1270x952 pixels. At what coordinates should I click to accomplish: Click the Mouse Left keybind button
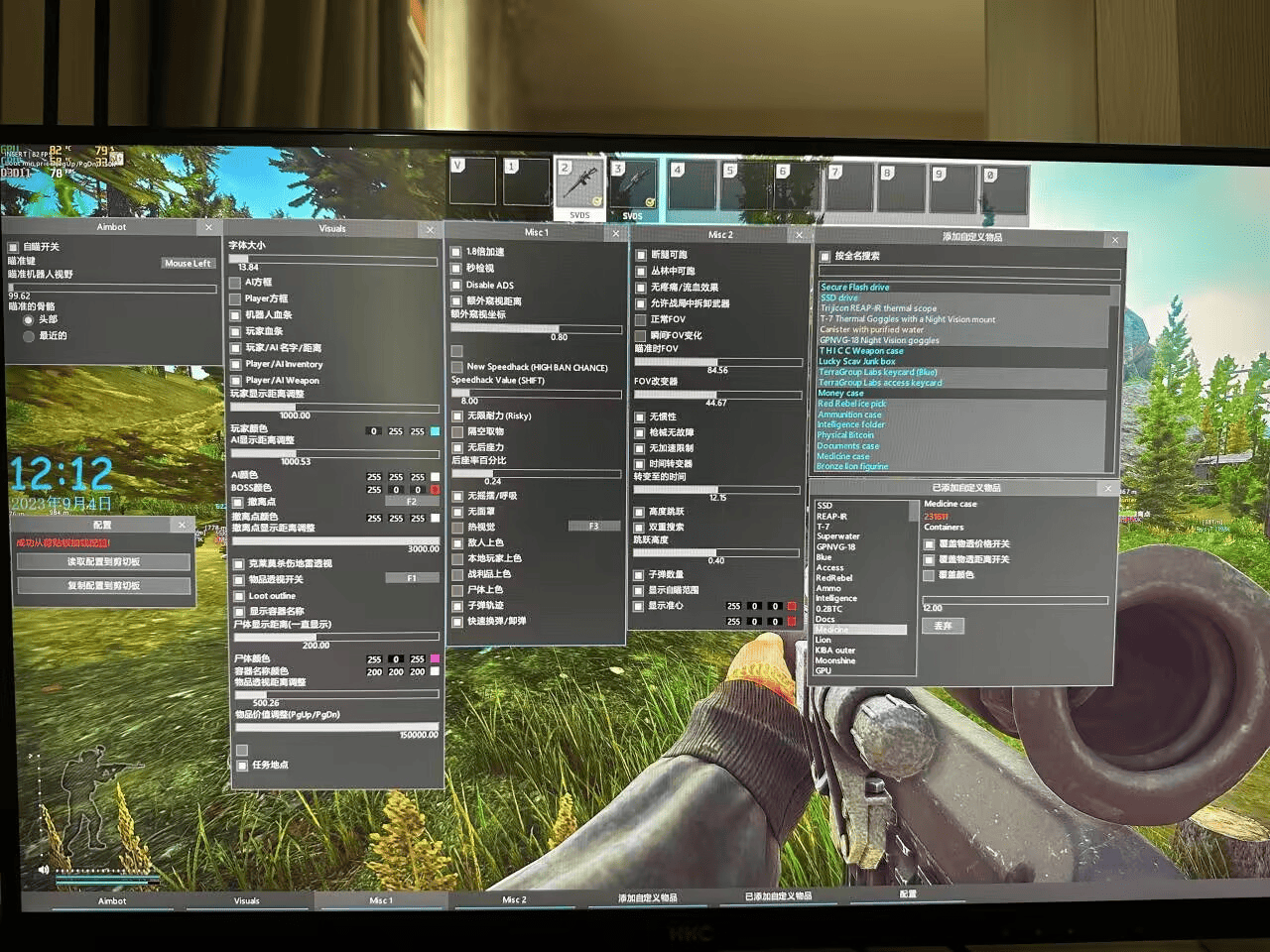pyautogui.click(x=188, y=263)
